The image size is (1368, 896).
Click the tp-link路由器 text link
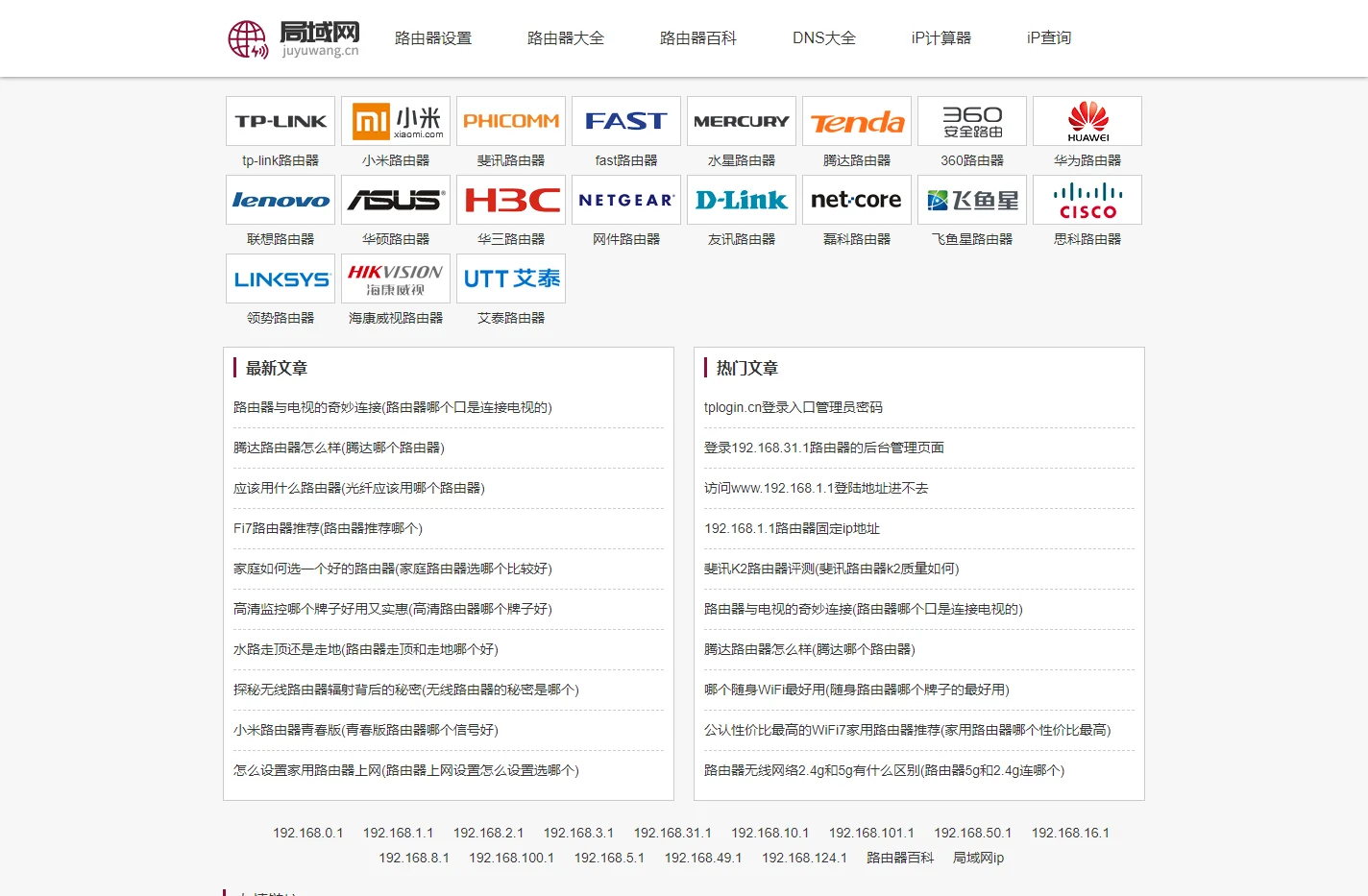[281, 160]
